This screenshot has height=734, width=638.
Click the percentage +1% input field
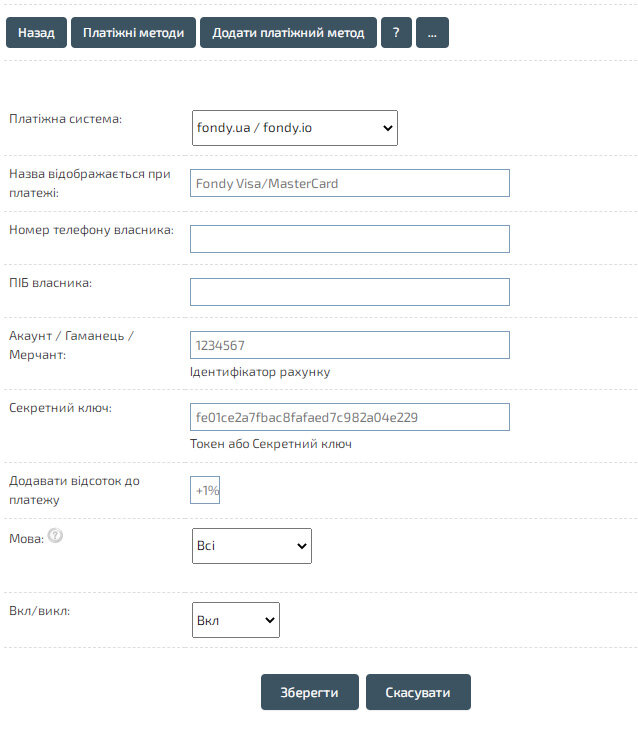click(x=206, y=490)
